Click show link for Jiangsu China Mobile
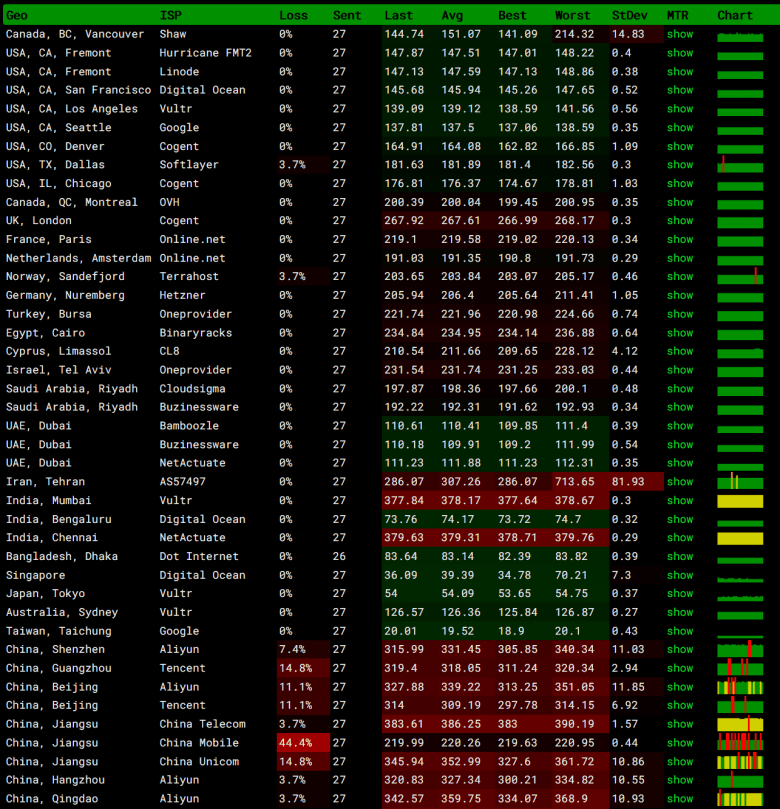Image resolution: width=780 pixels, height=809 pixels. tap(679, 743)
